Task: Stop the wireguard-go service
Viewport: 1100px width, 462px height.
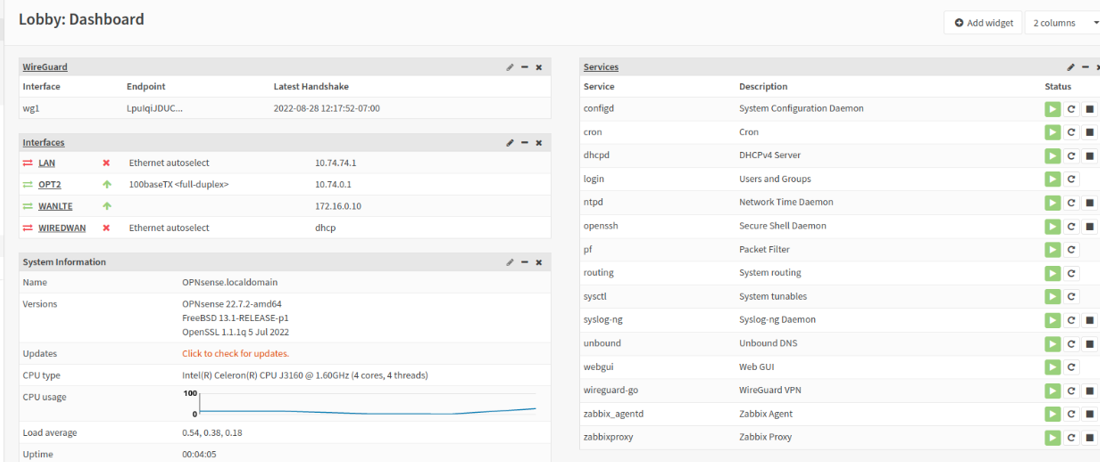Action: click(1089, 390)
